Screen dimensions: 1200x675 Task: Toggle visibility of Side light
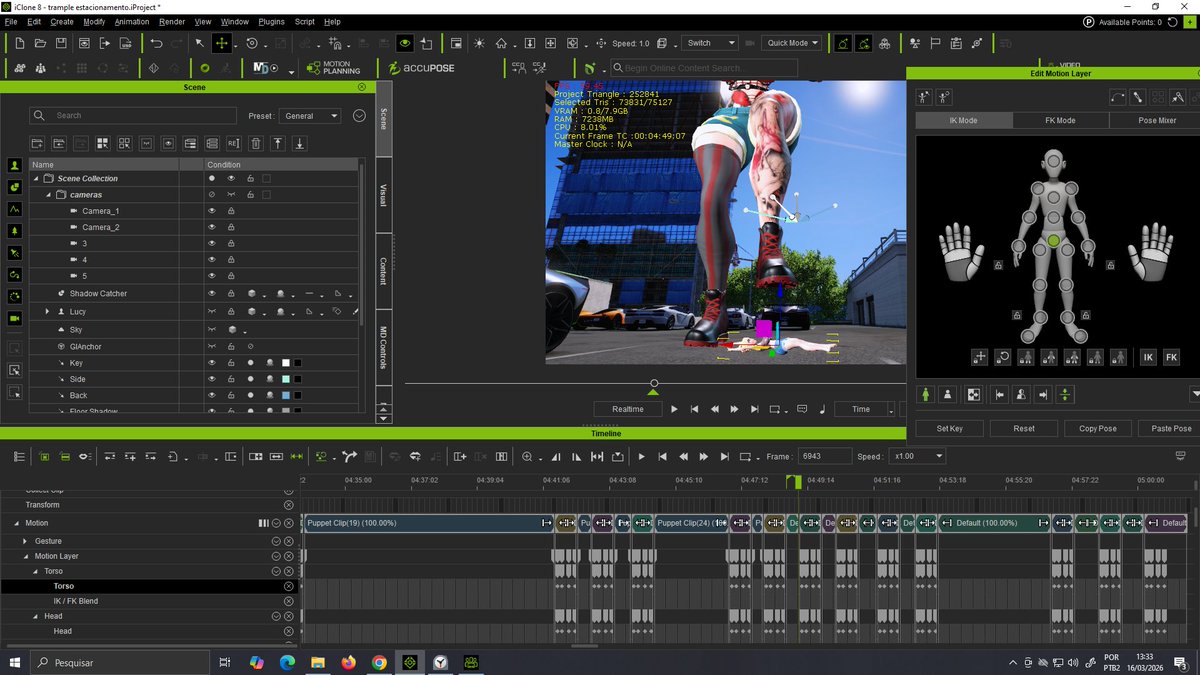coord(211,379)
